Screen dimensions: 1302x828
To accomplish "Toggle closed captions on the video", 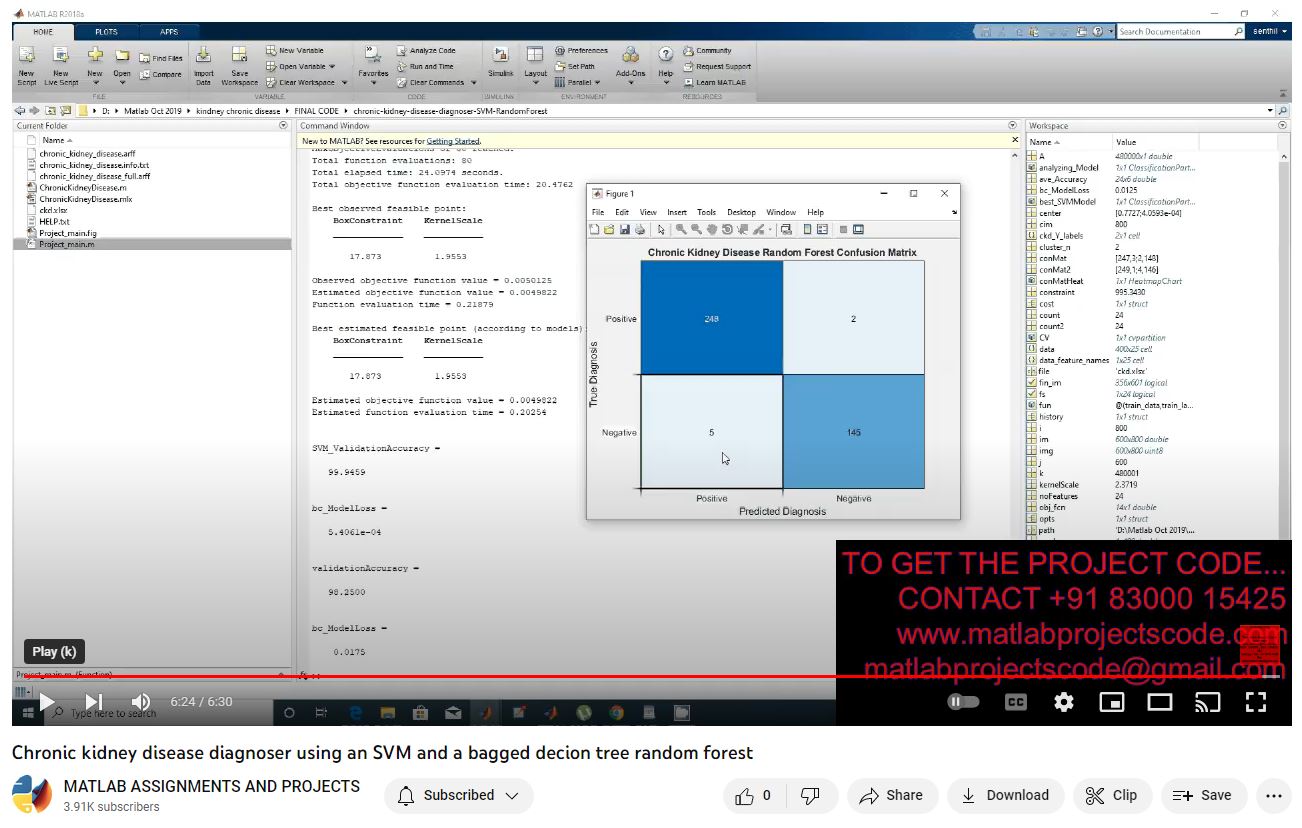I will pos(1015,702).
